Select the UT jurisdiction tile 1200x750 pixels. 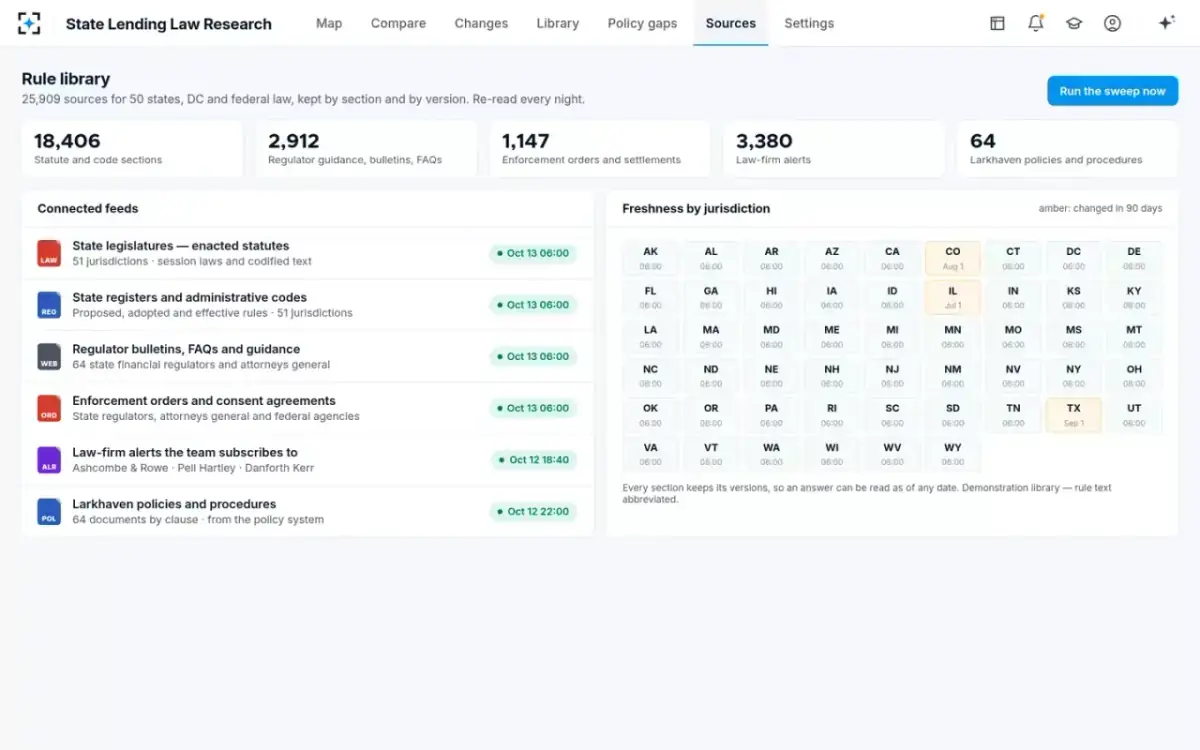[x=1134, y=415]
